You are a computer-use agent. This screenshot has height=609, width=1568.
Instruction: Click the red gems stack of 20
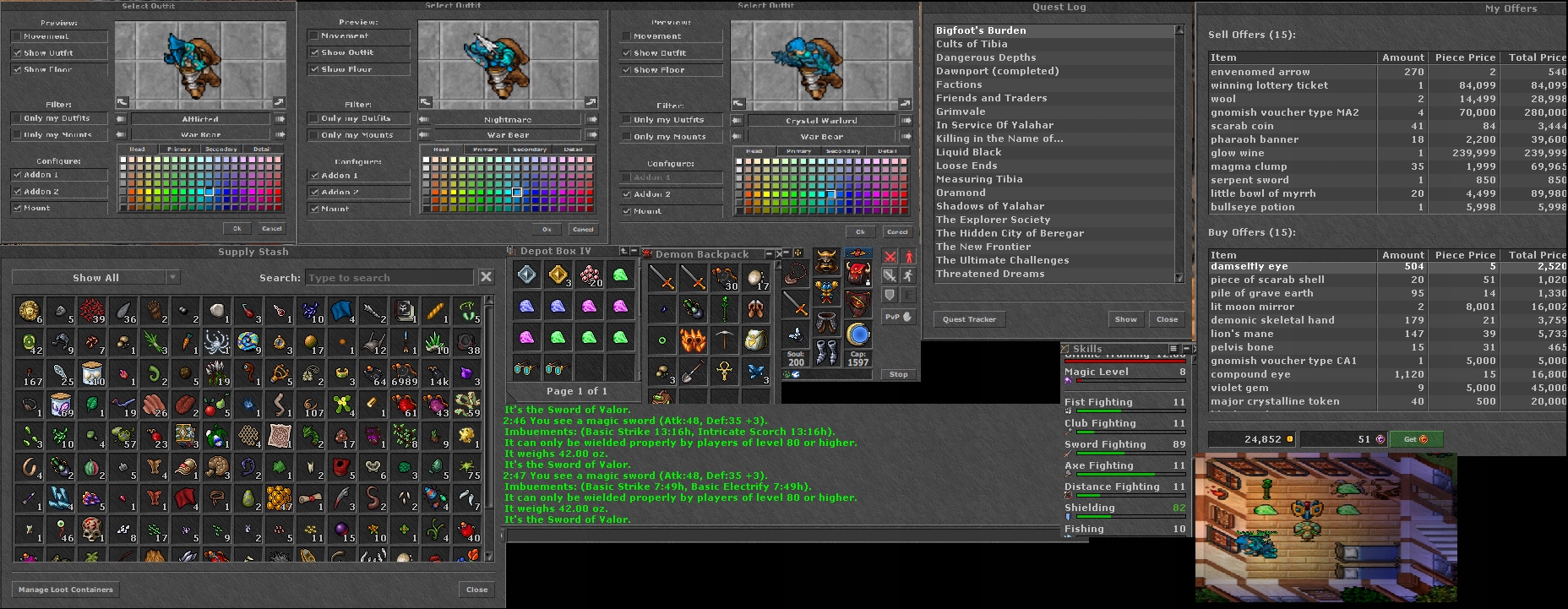(x=589, y=275)
